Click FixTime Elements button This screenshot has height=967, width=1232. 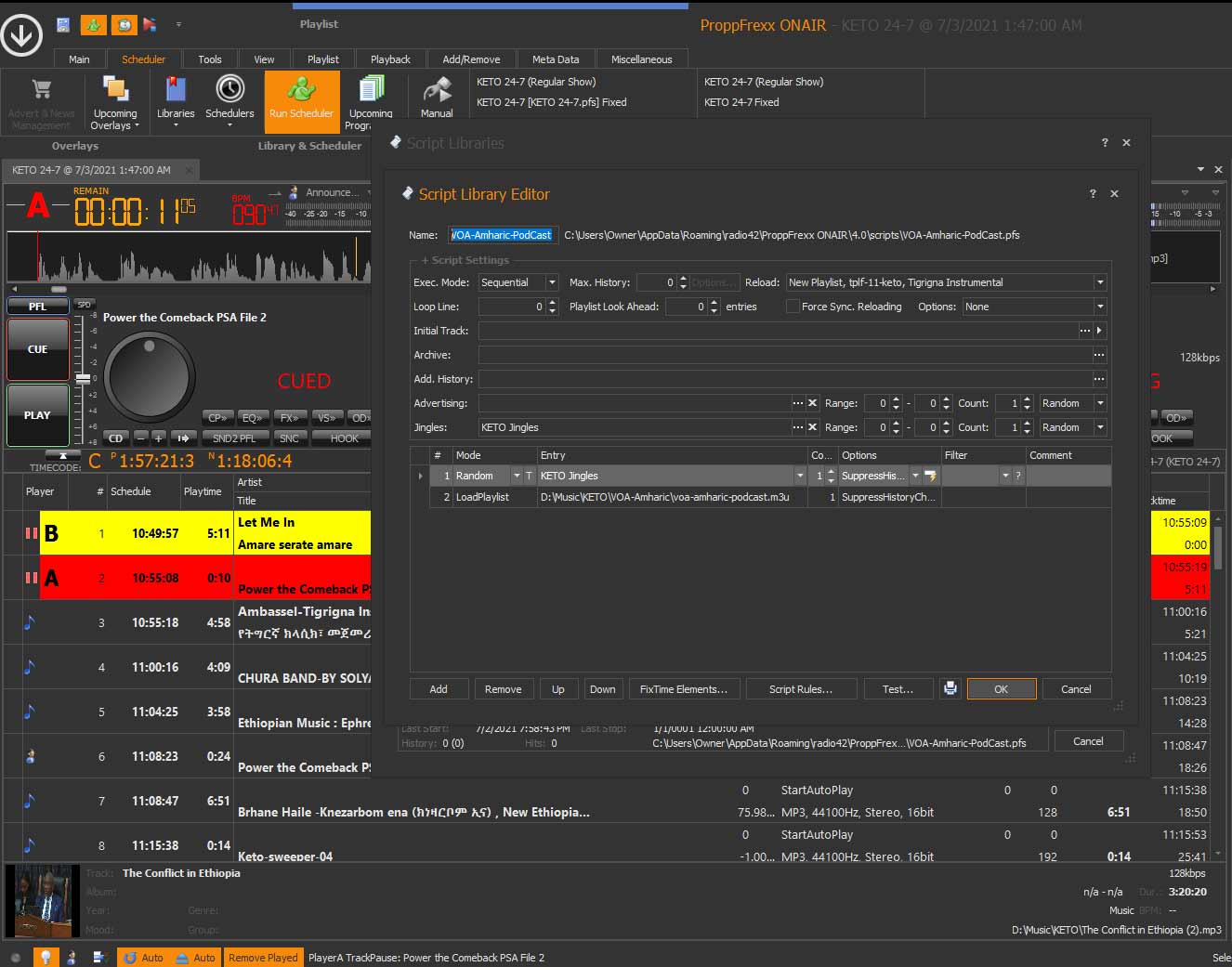pyautogui.click(x=684, y=688)
